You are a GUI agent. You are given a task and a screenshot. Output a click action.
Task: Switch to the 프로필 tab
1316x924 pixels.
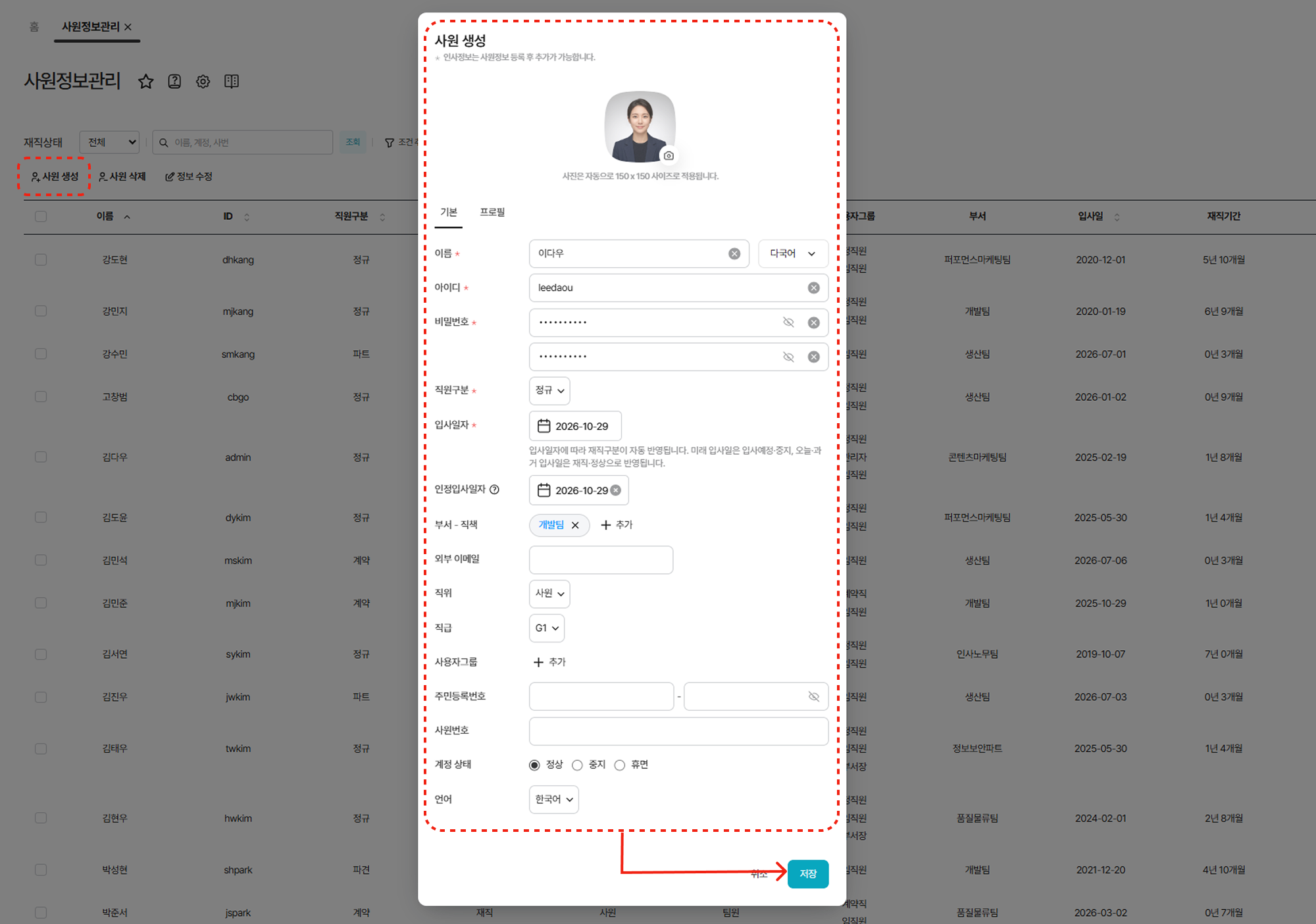point(492,212)
